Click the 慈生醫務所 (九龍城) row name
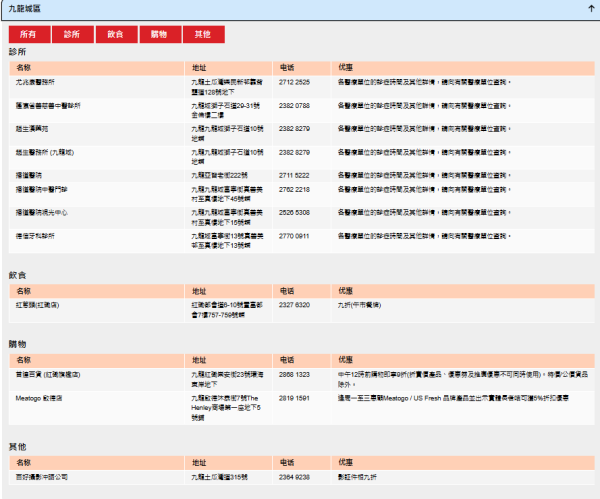Viewport: 600px width, 499px height. point(44,152)
